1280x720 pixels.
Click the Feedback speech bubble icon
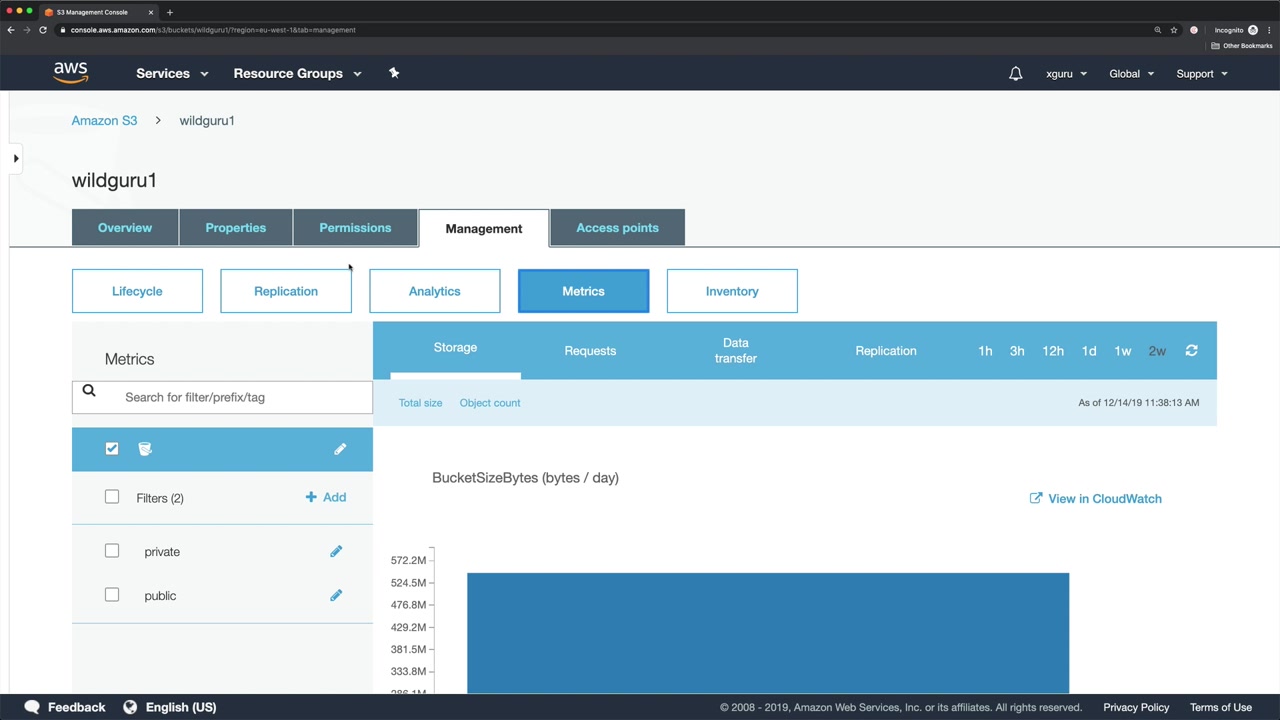[x=32, y=707]
